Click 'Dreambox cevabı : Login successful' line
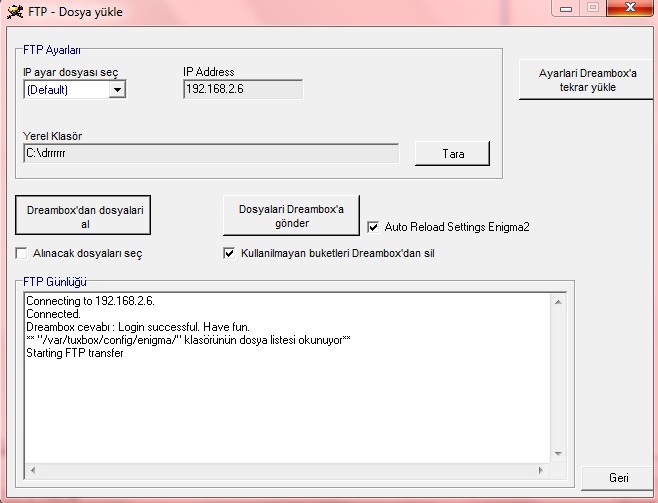 (x=138, y=327)
